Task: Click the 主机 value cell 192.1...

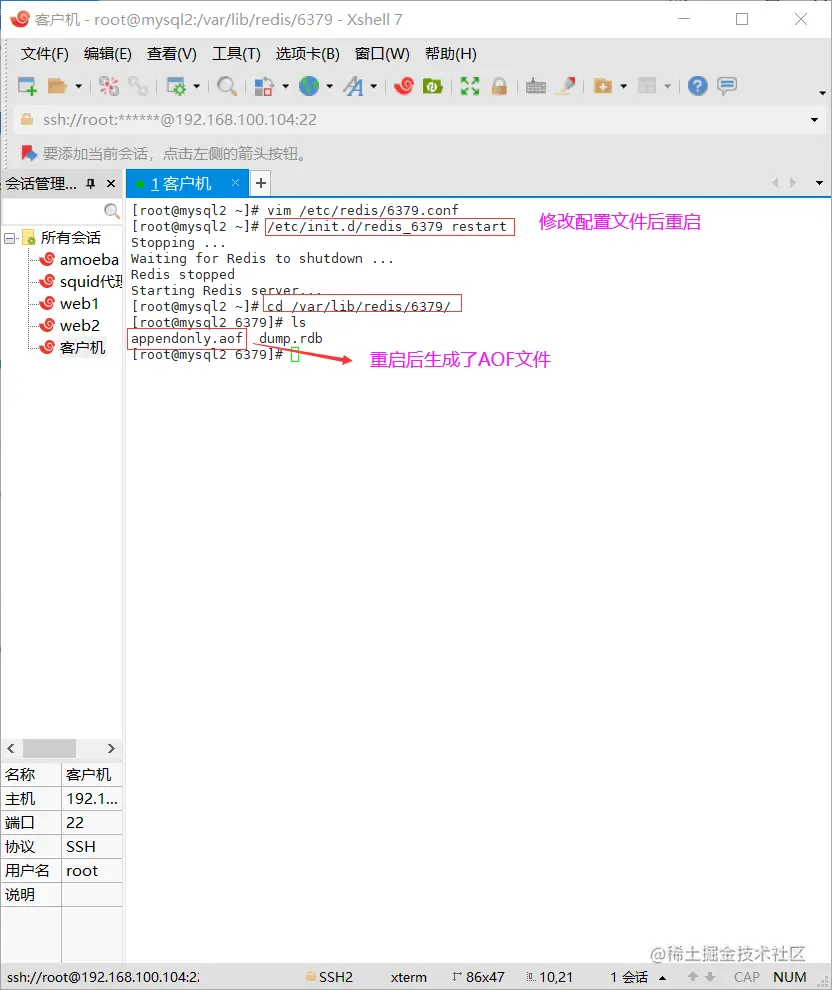Action: 92,799
